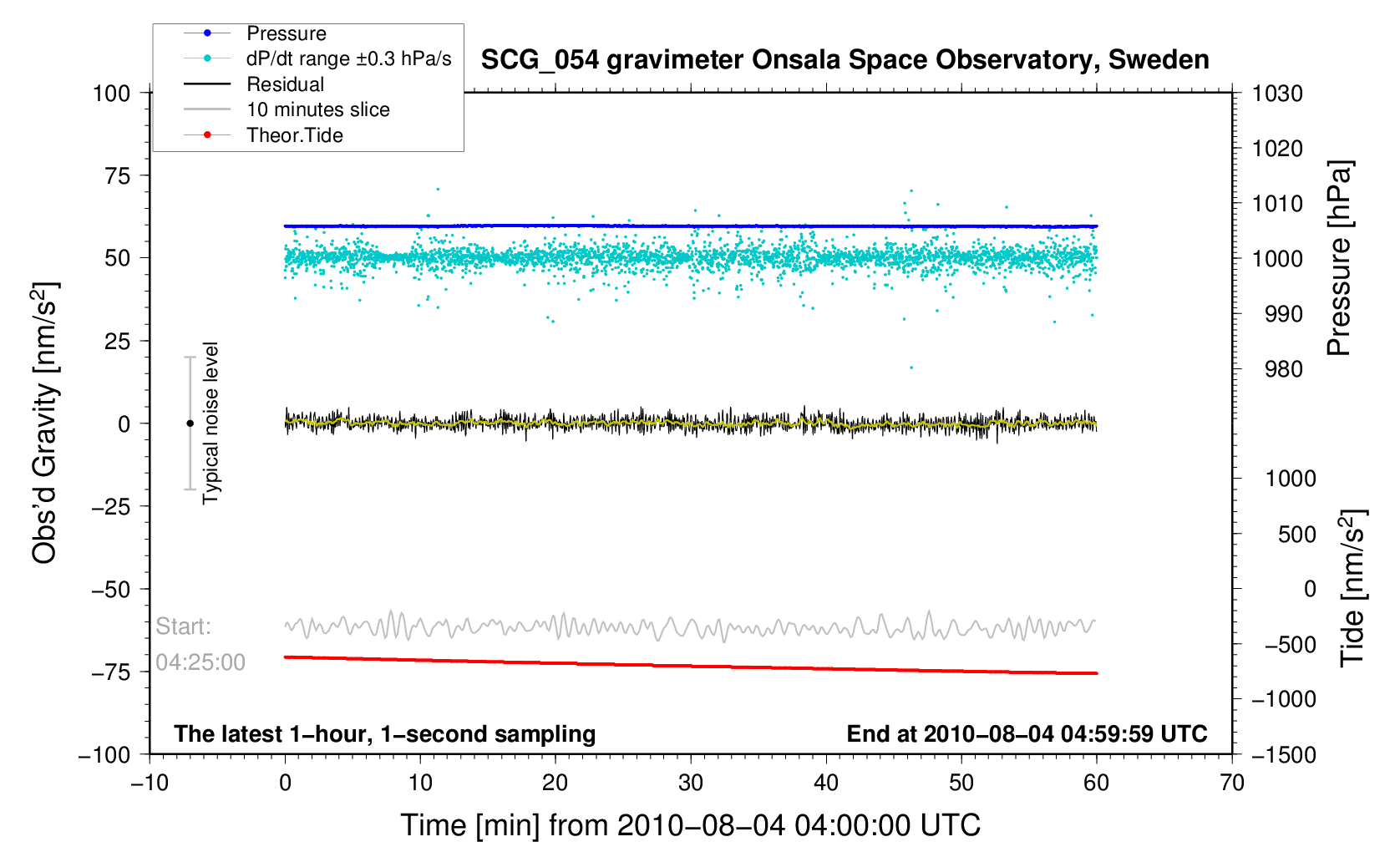Click the 04:25:00 start time text

click(x=200, y=662)
